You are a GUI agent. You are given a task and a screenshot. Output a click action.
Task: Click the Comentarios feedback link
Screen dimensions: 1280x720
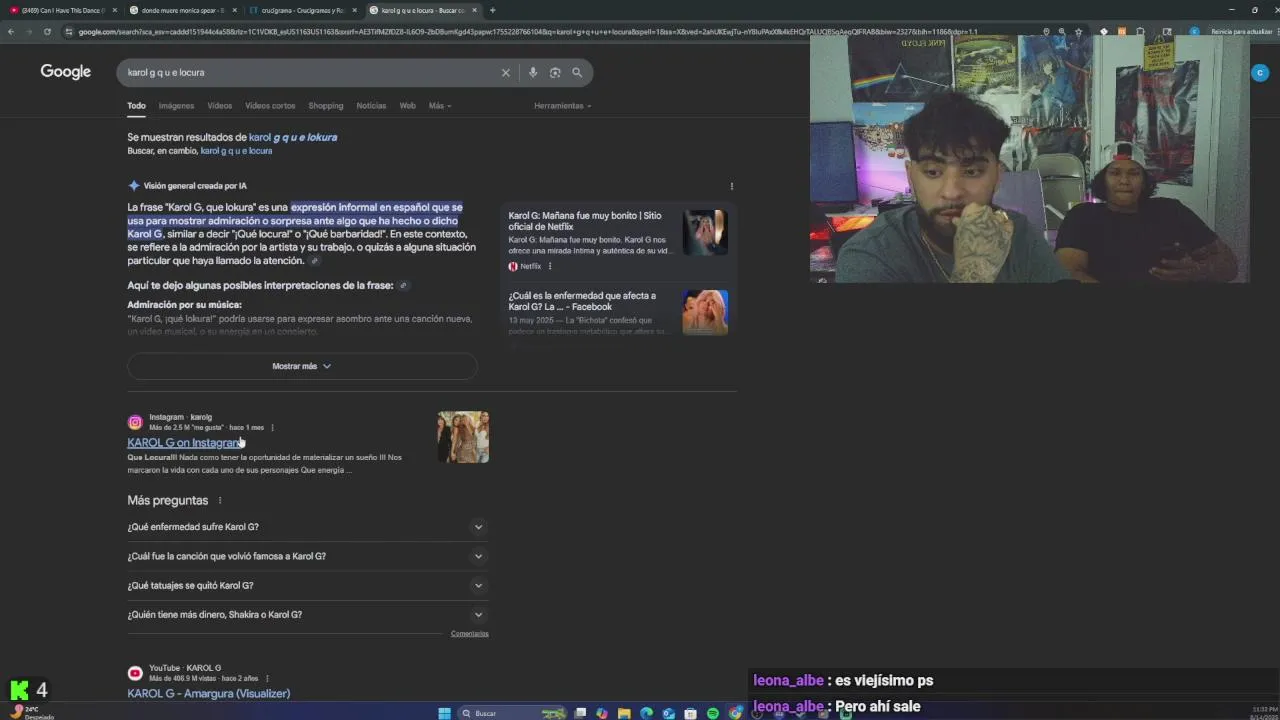click(469, 634)
